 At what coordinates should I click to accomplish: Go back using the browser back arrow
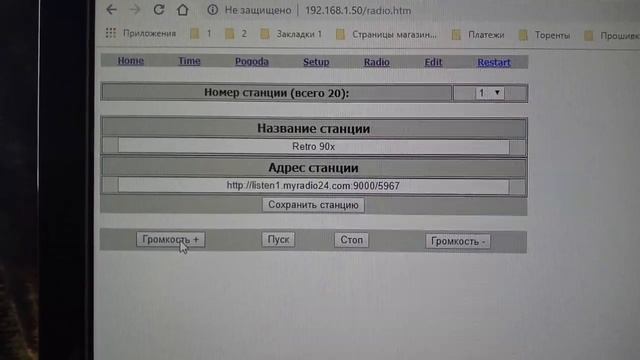coord(111,9)
